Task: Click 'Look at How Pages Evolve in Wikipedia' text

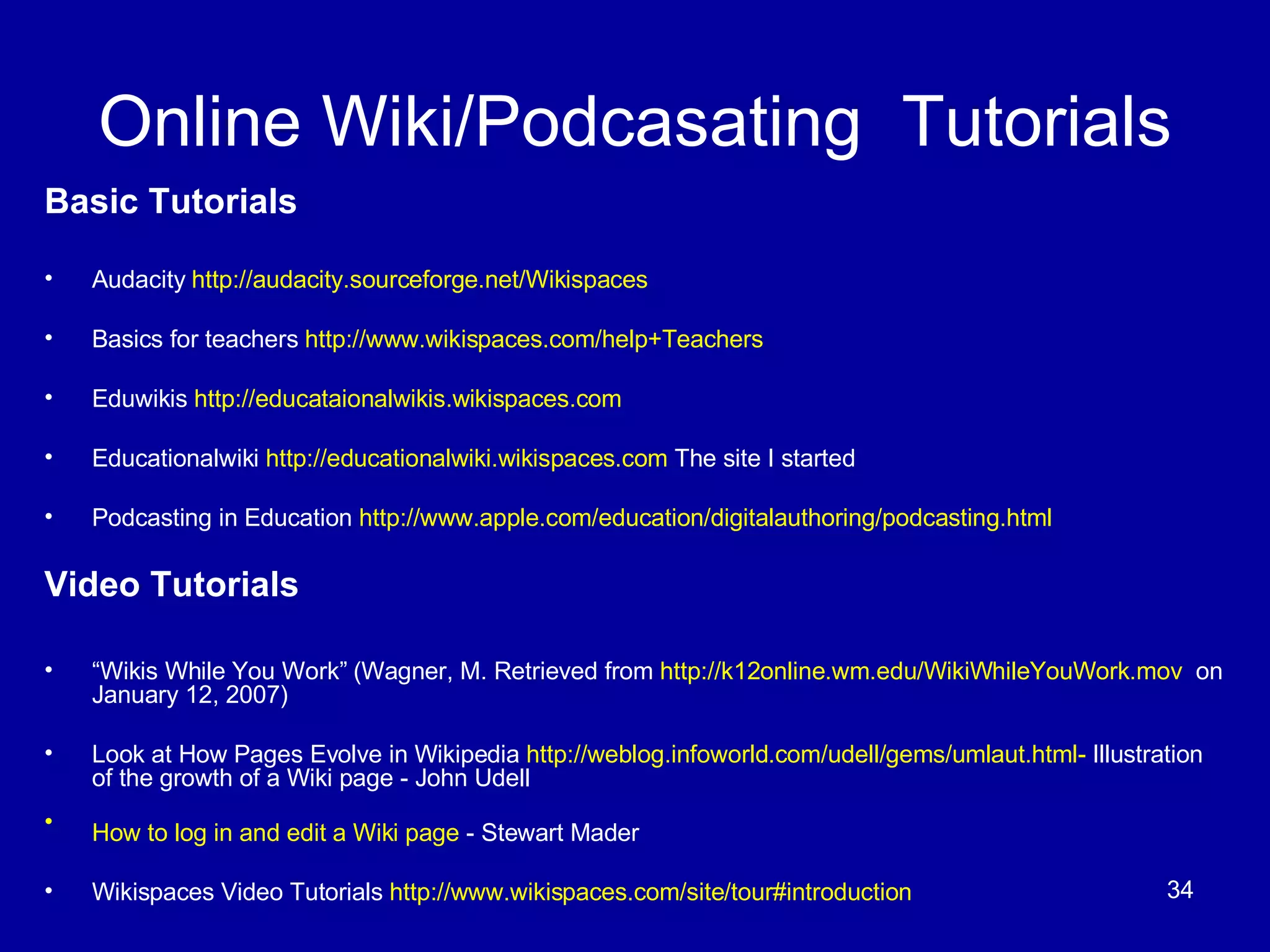Action: (x=306, y=755)
